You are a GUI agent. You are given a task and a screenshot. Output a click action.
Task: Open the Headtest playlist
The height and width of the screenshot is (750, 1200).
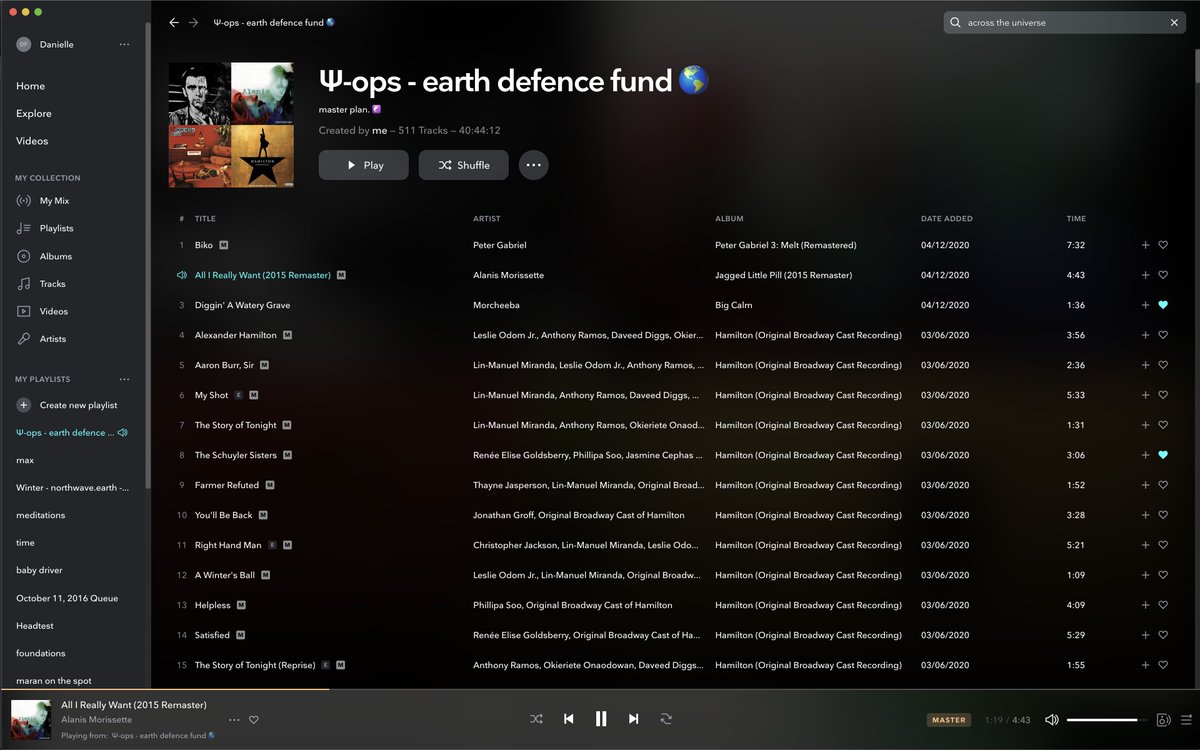[36, 625]
